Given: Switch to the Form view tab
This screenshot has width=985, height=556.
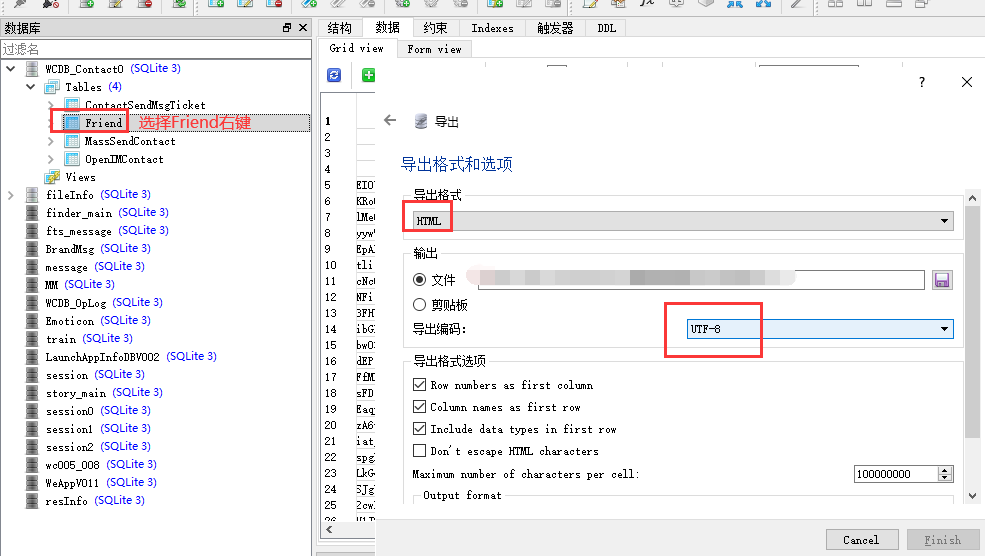Looking at the screenshot, I should 434,48.
